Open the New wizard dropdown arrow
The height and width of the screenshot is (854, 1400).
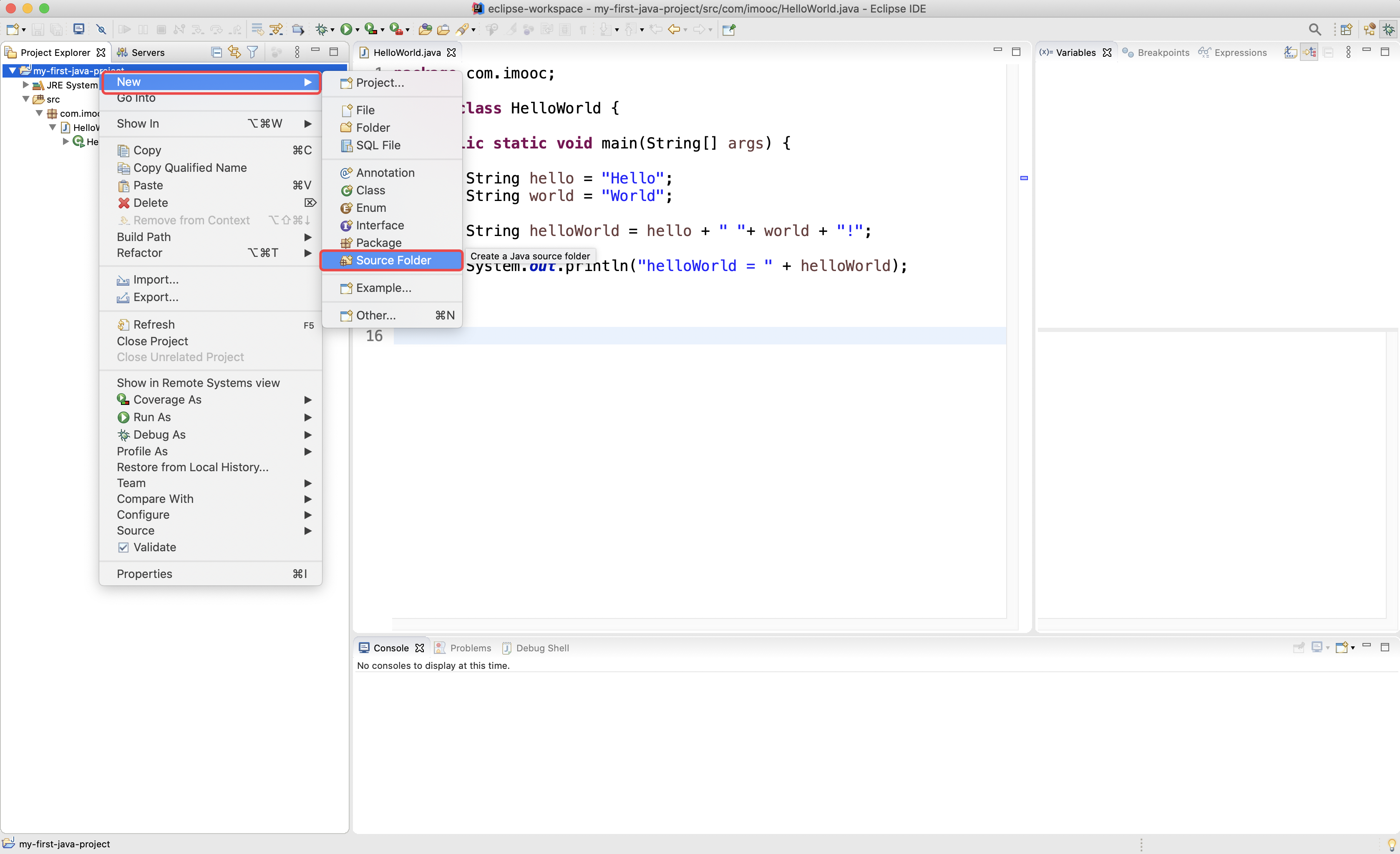(24, 30)
